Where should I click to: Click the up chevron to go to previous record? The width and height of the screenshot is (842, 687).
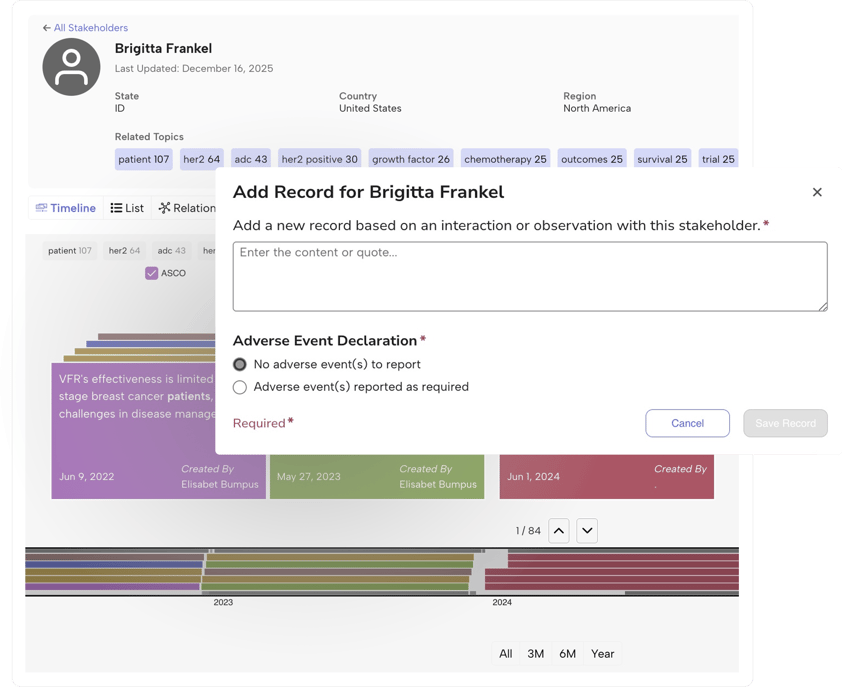[x=558, y=531]
